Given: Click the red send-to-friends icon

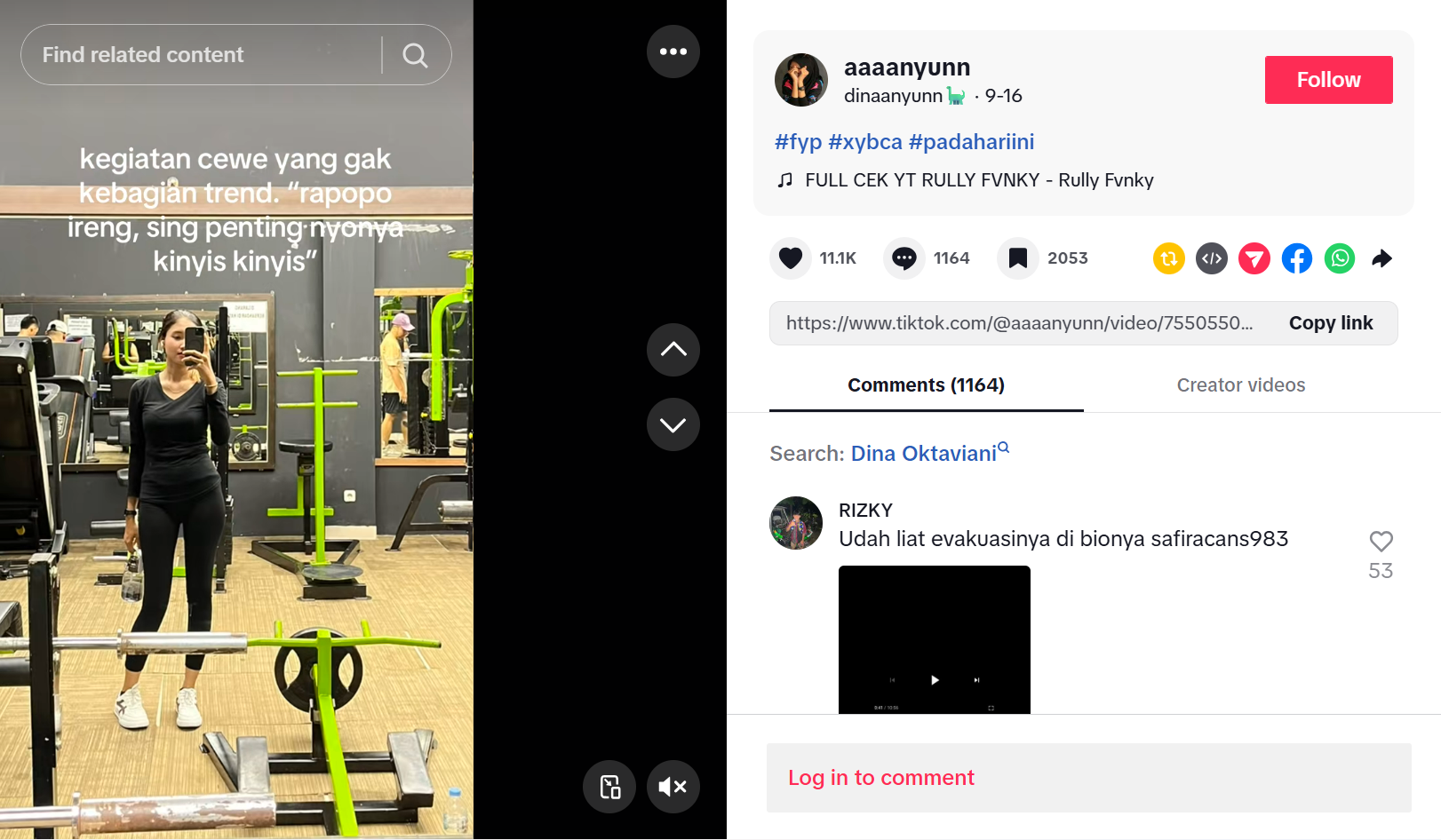Looking at the screenshot, I should pos(1254,258).
